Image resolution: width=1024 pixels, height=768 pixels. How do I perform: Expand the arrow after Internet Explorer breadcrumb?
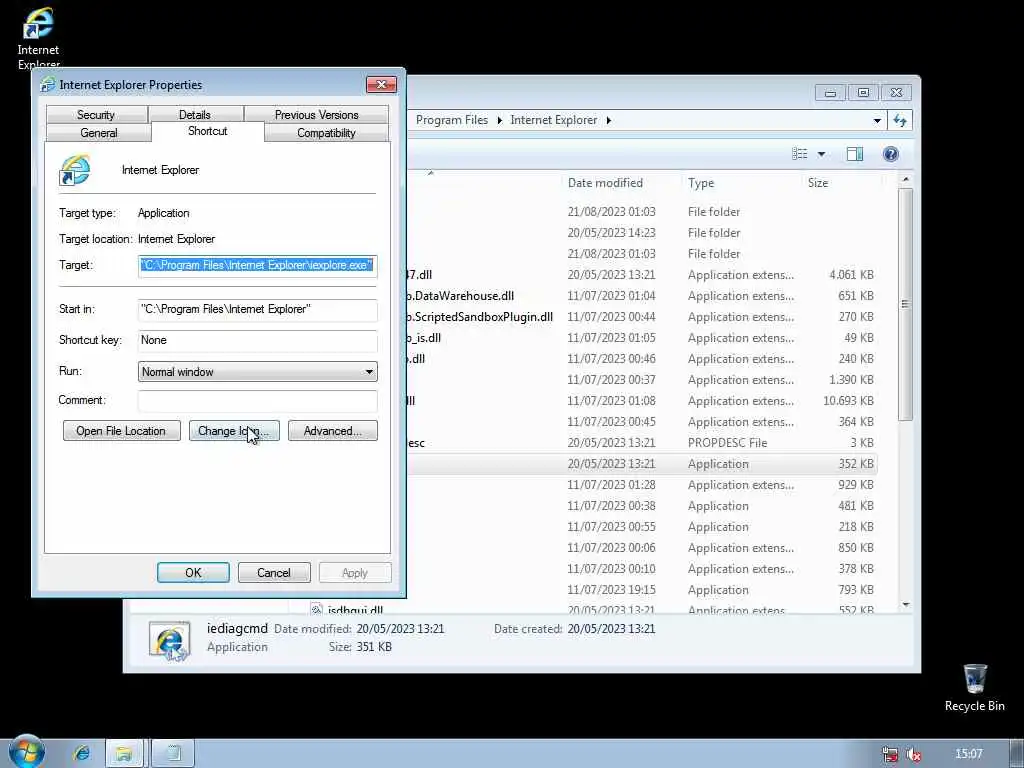608,120
